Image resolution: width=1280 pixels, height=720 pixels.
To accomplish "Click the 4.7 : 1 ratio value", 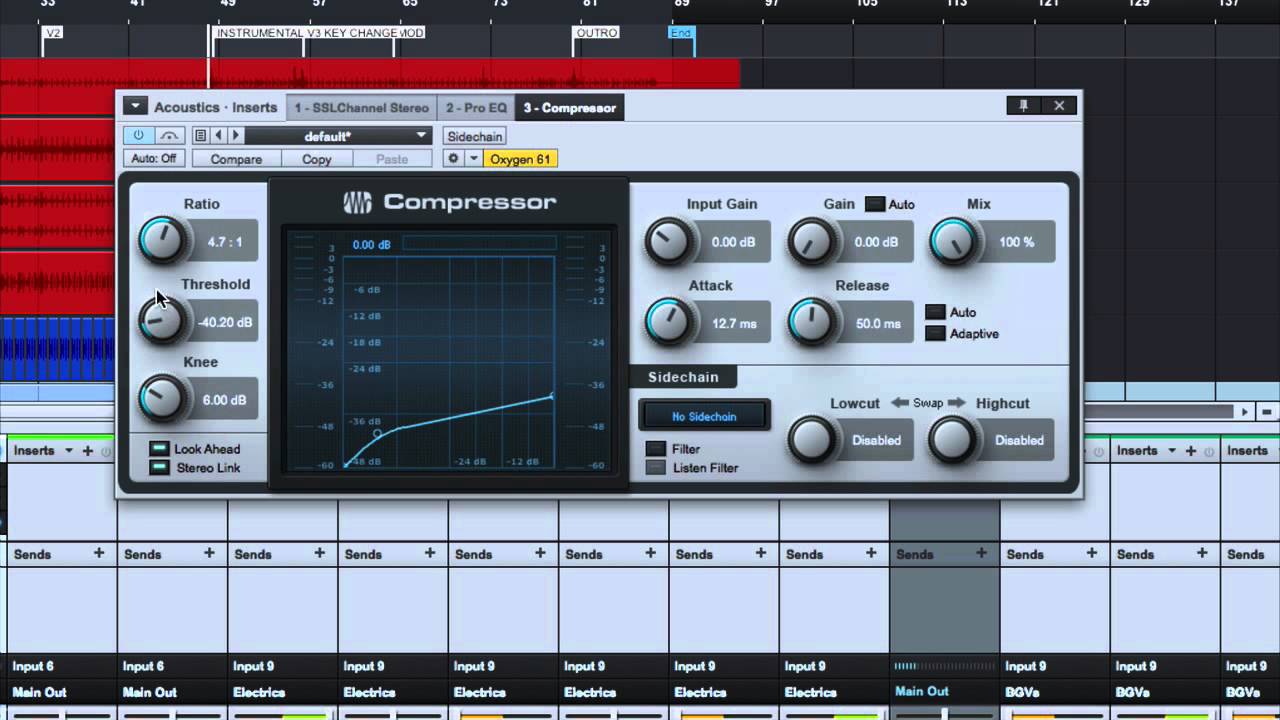I will (x=225, y=242).
